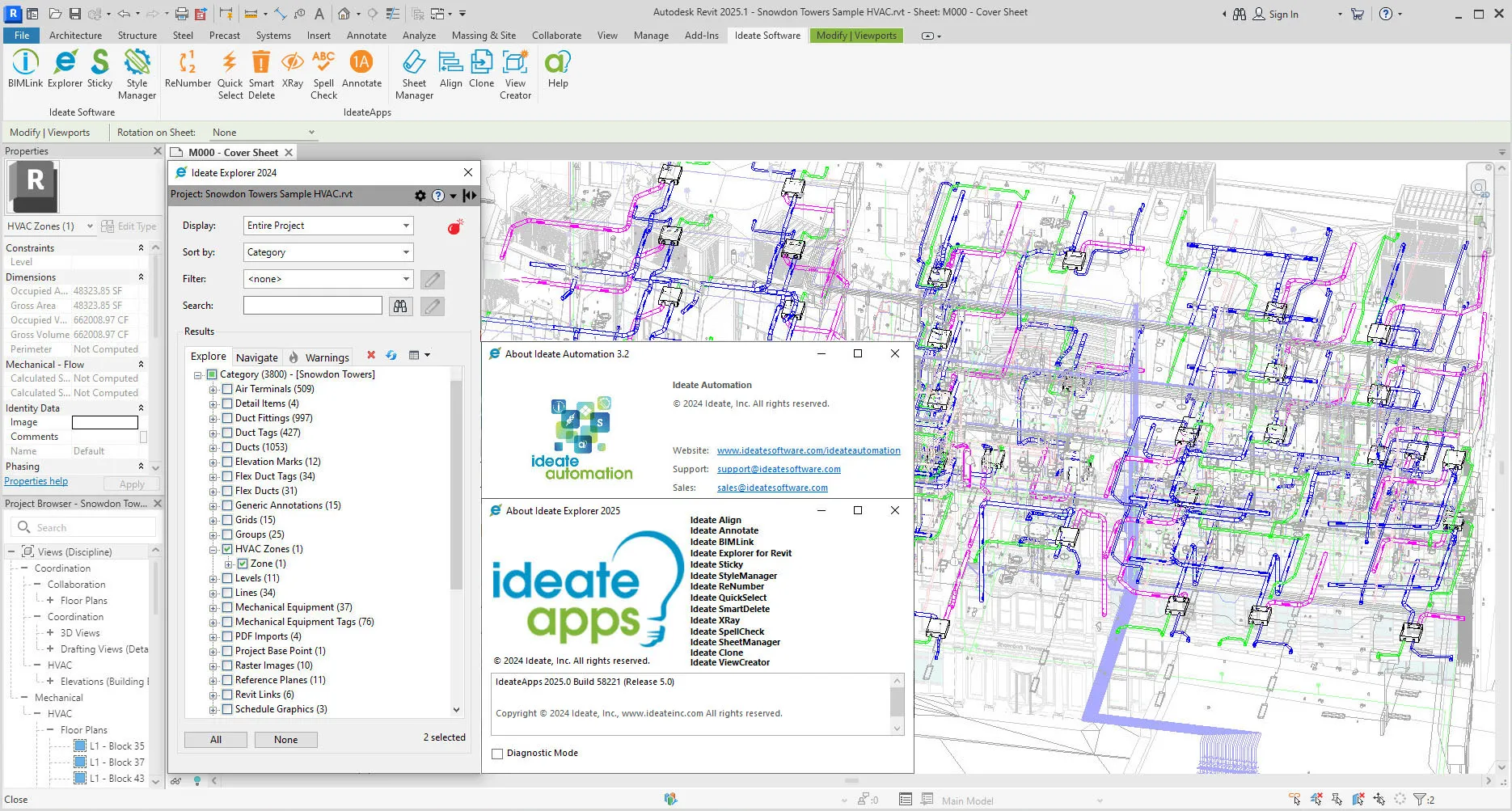
Task: Launch View Creator tool
Action: point(515,74)
